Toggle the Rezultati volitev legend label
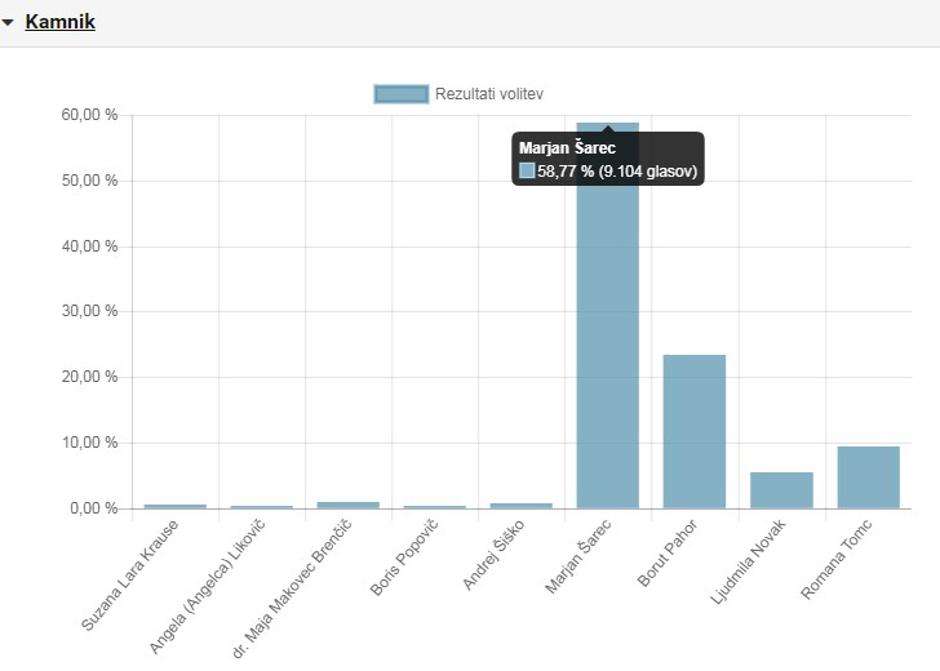The height and width of the screenshot is (671, 940). pyautogui.click(x=489, y=94)
